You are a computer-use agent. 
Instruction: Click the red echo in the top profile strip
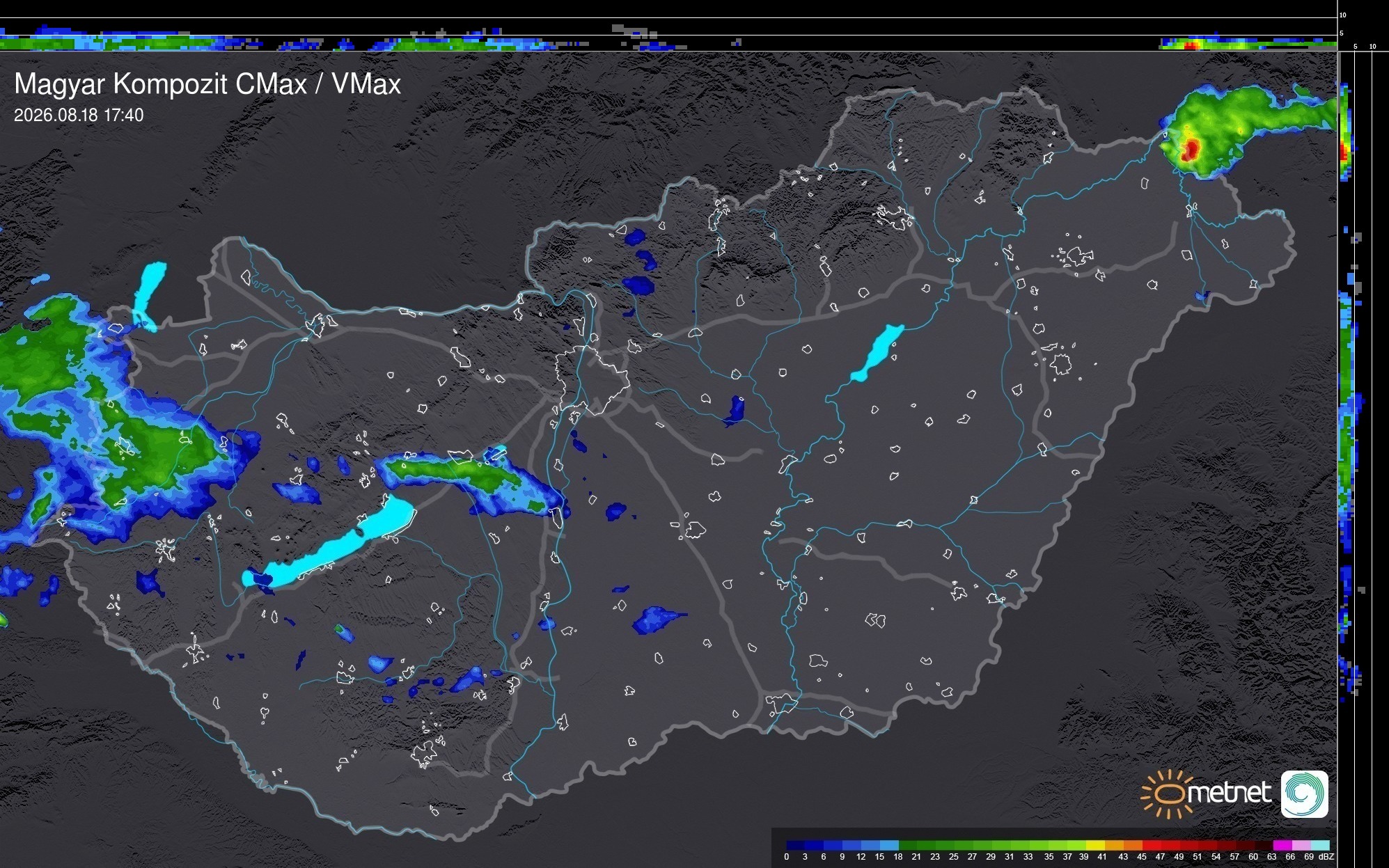point(1191,45)
